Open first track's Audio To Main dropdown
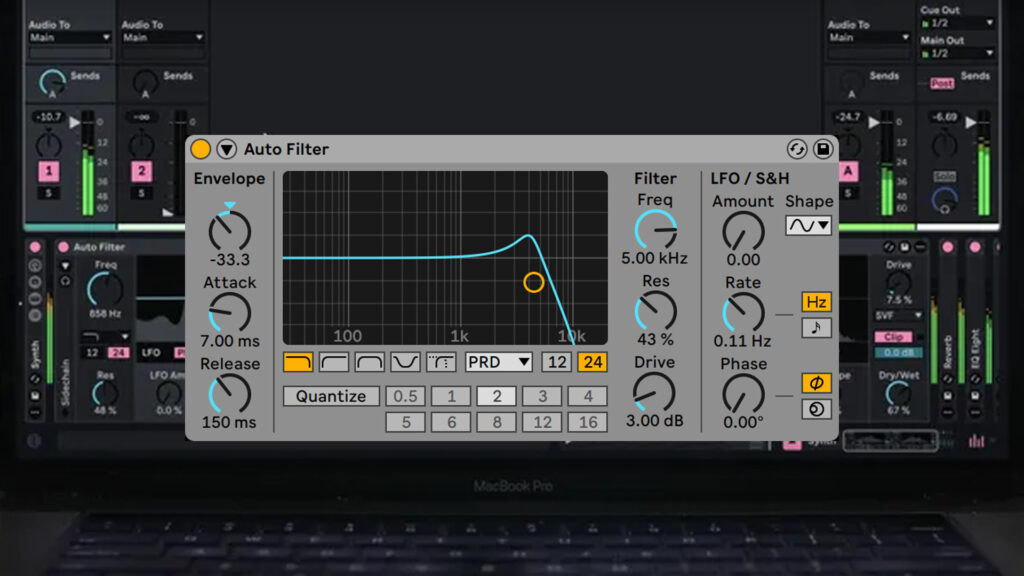1024x576 pixels. tap(70, 38)
